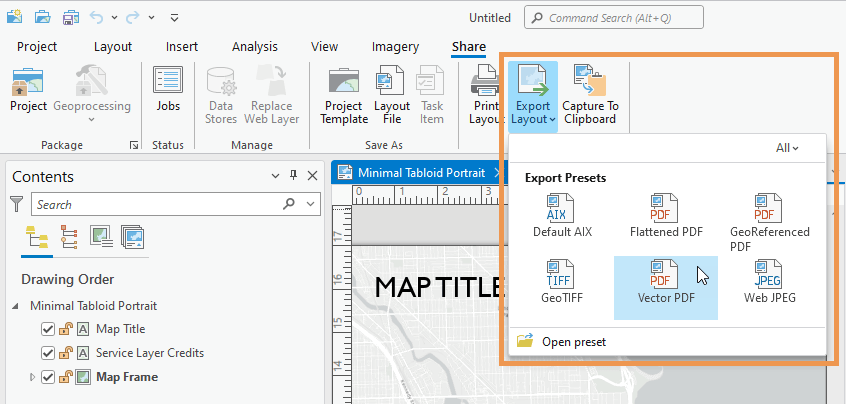Choose the Web JPEG export preset
The width and height of the screenshot is (846, 404).
point(769,282)
